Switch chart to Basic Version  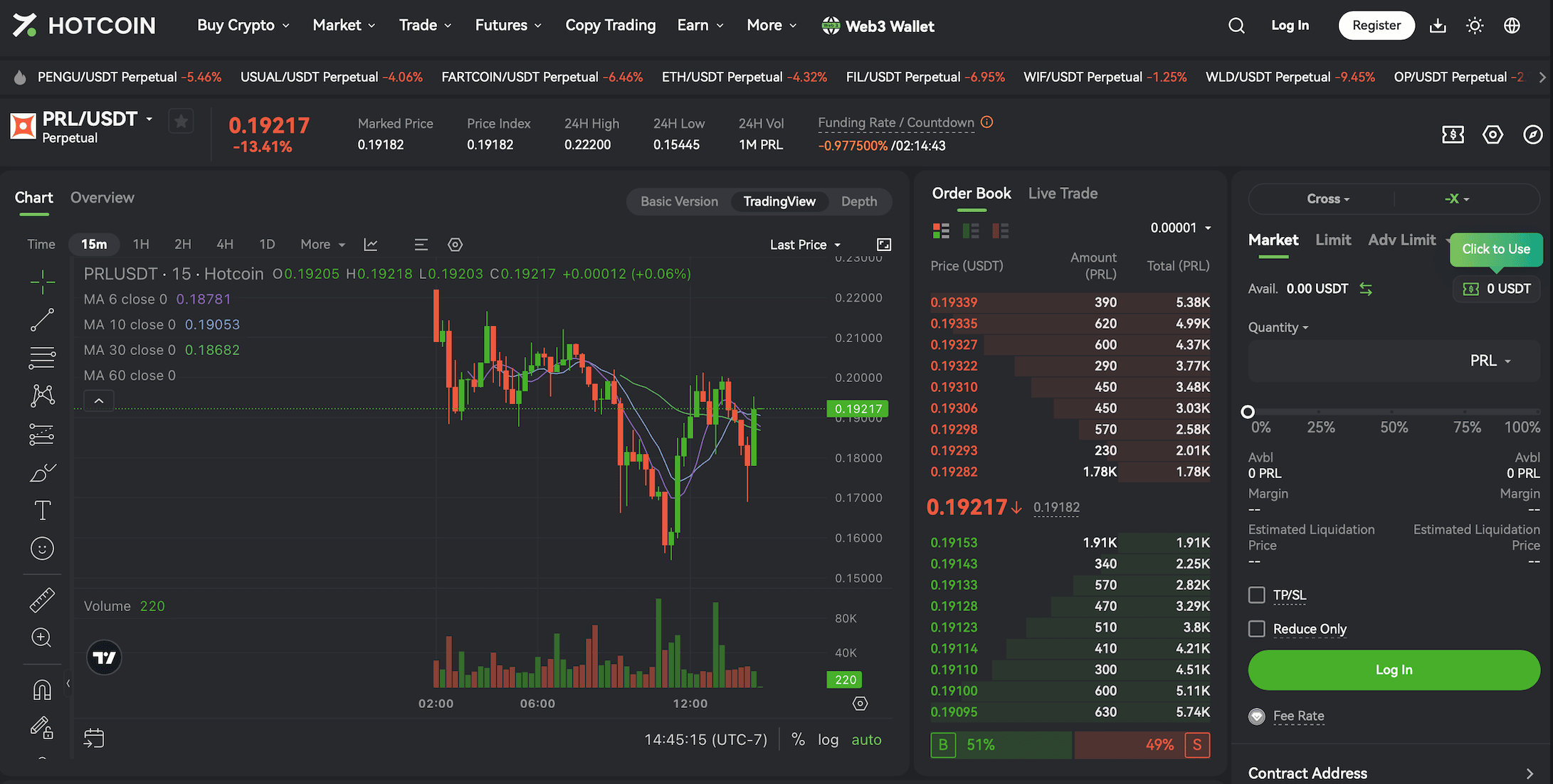point(679,202)
